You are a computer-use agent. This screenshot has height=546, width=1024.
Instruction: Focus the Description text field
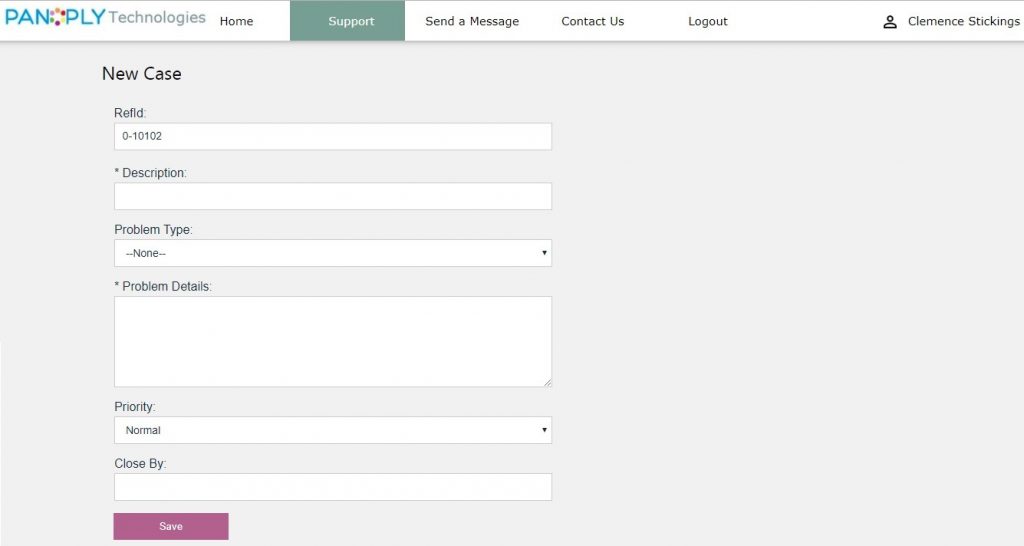click(333, 196)
